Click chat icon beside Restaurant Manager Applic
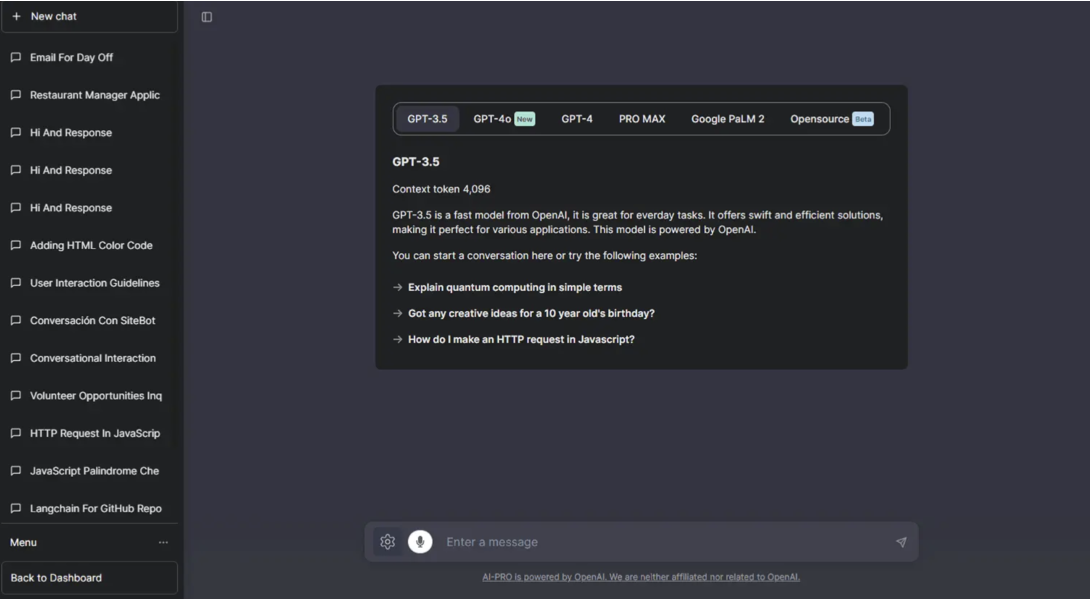The image size is (1091, 599). point(16,95)
